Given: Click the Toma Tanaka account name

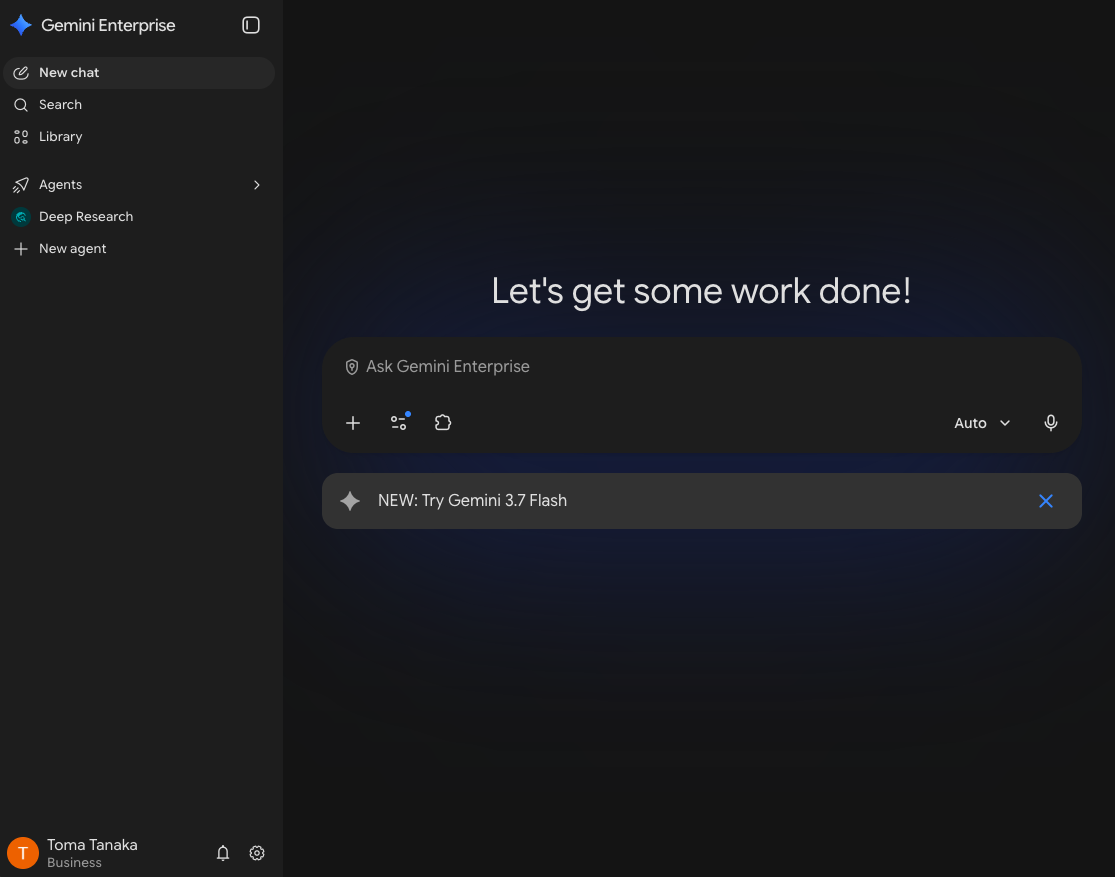Looking at the screenshot, I should pos(92,845).
